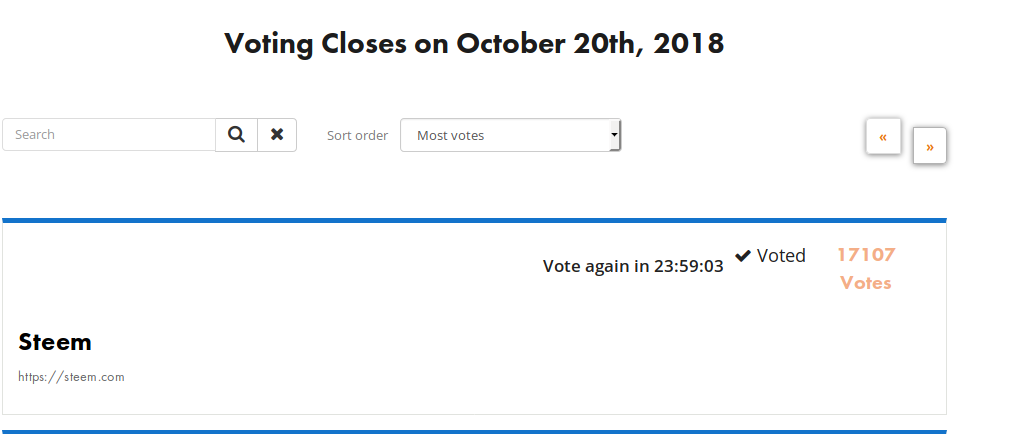Go to the previous page of results
This screenshot has width=1016, height=434.
click(x=883, y=137)
